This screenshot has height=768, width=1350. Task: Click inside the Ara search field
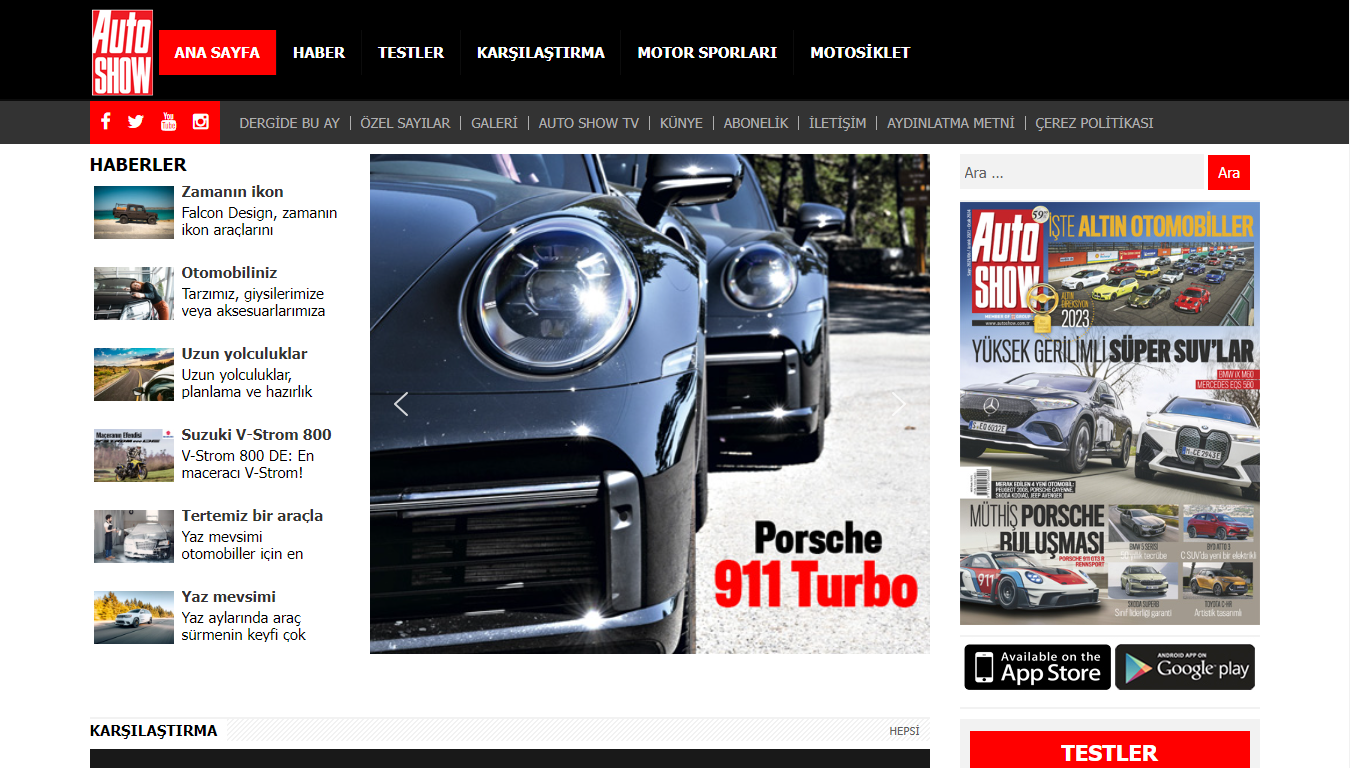tap(1080, 172)
